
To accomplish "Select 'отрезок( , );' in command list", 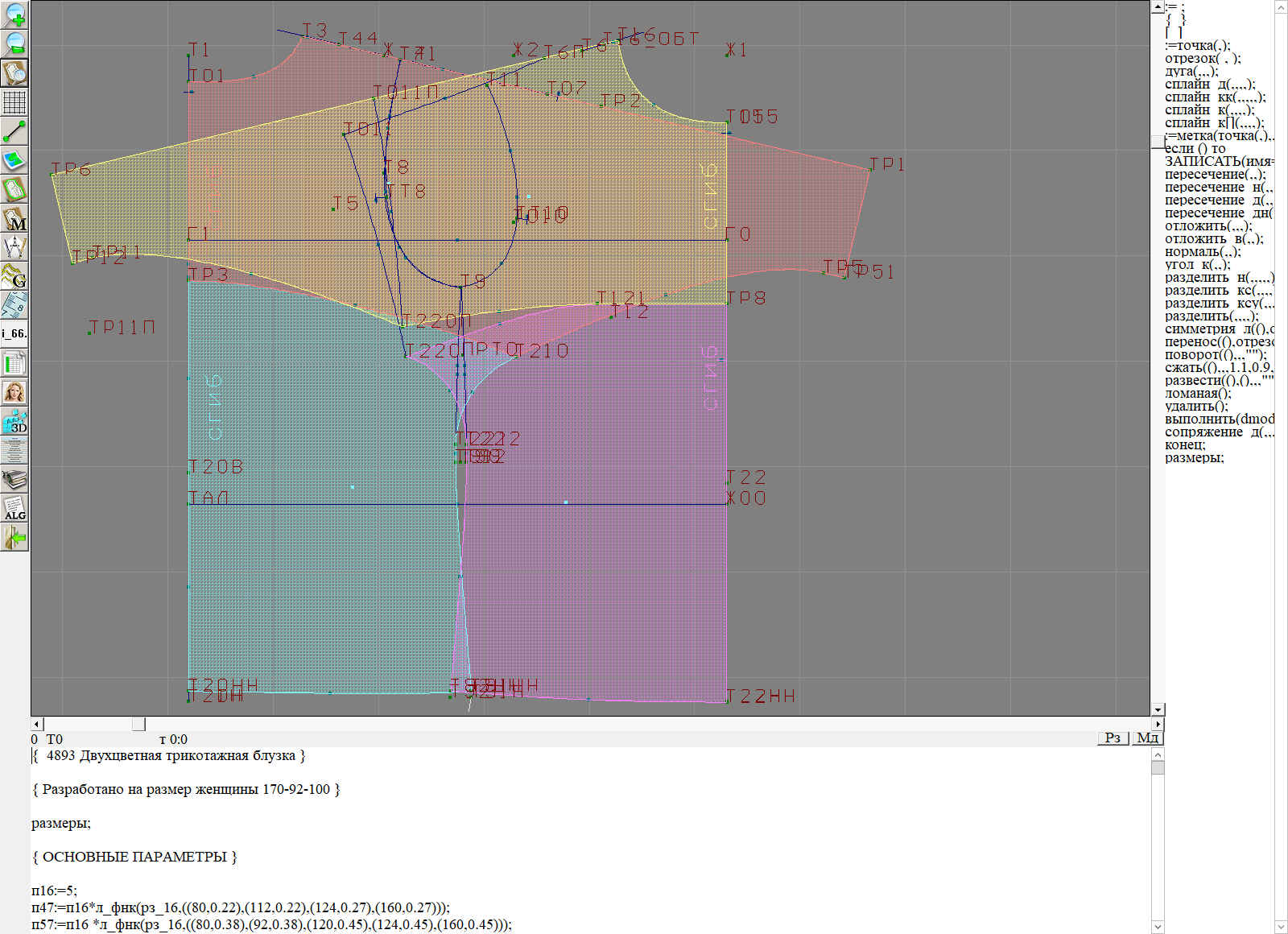I will tap(1203, 58).
